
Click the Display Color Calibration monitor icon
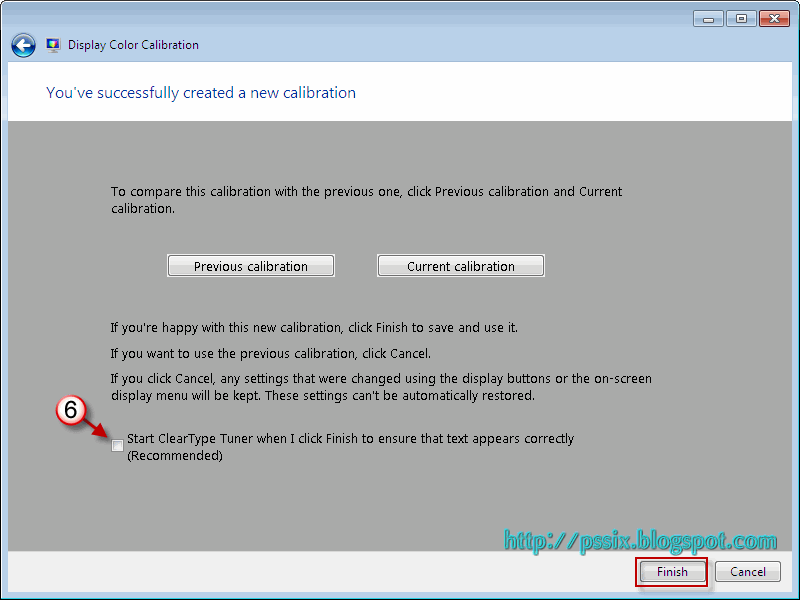53,45
